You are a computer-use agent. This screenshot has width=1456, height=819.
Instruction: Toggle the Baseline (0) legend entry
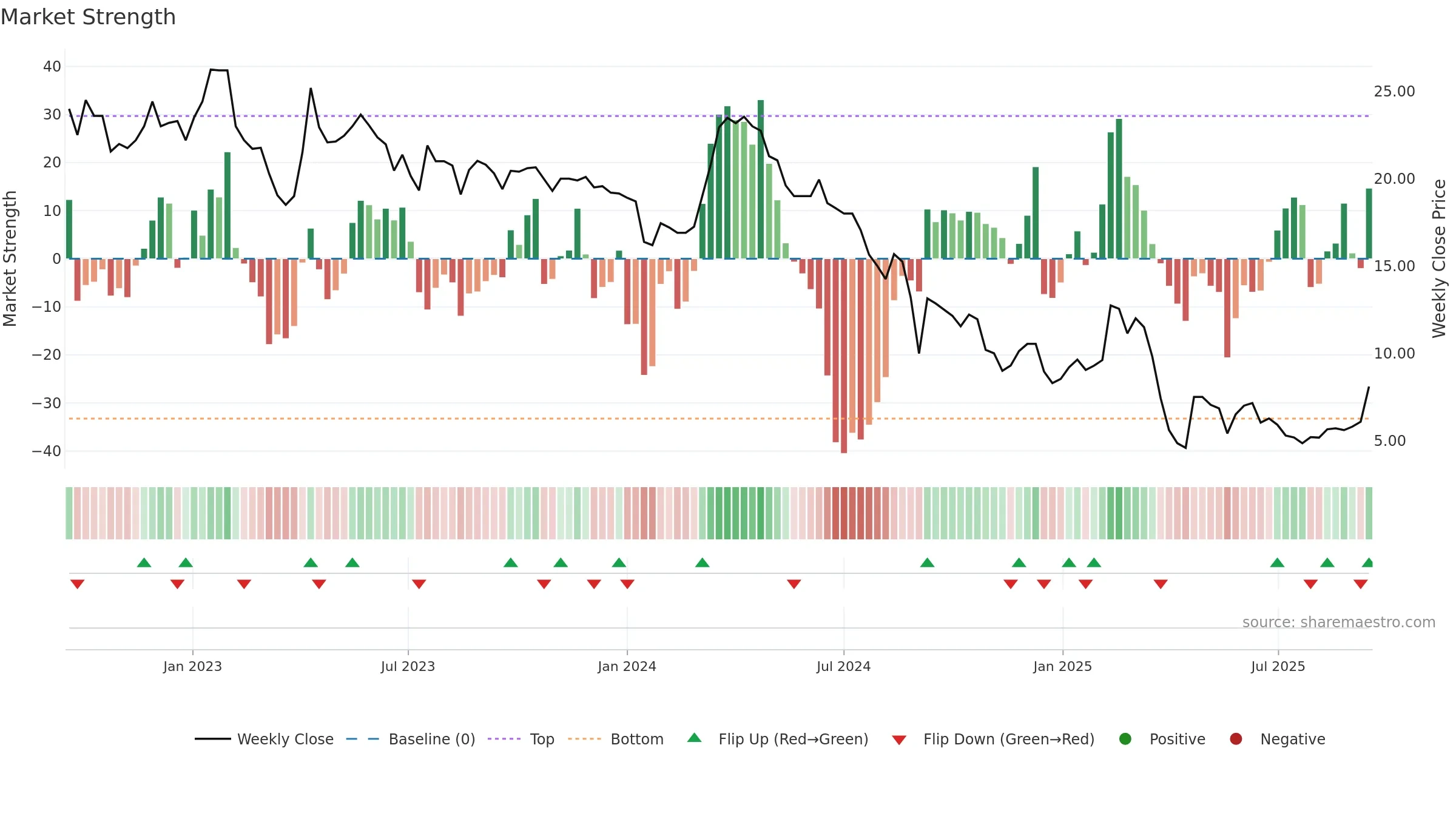411,739
